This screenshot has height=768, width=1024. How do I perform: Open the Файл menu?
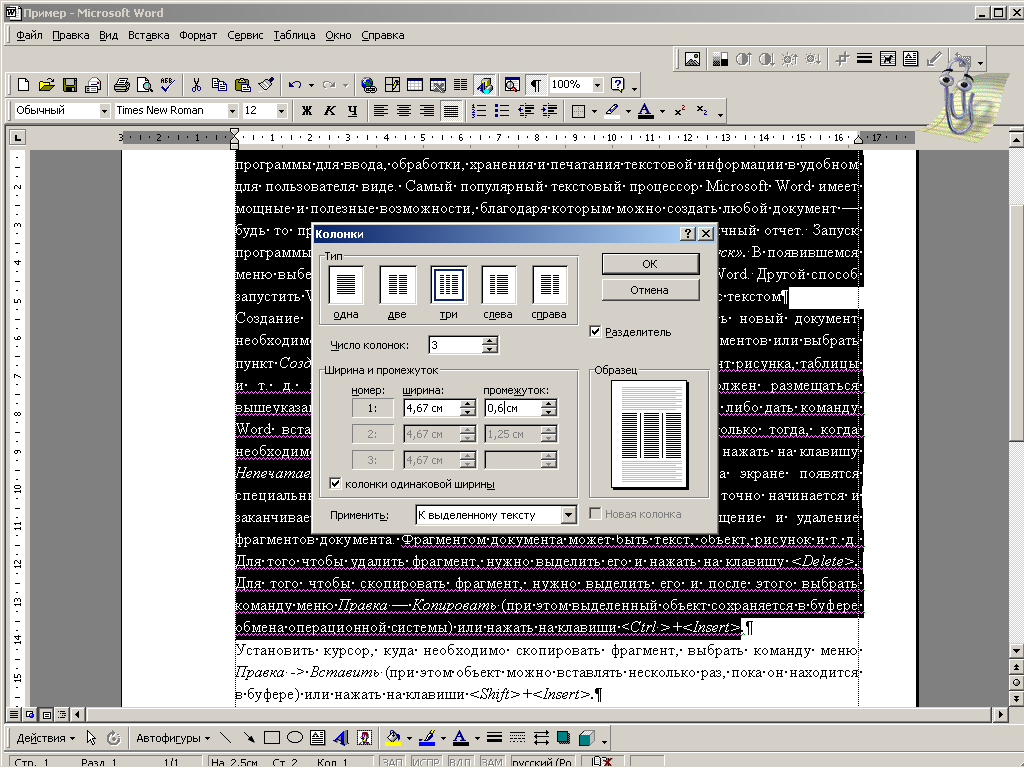(29, 35)
